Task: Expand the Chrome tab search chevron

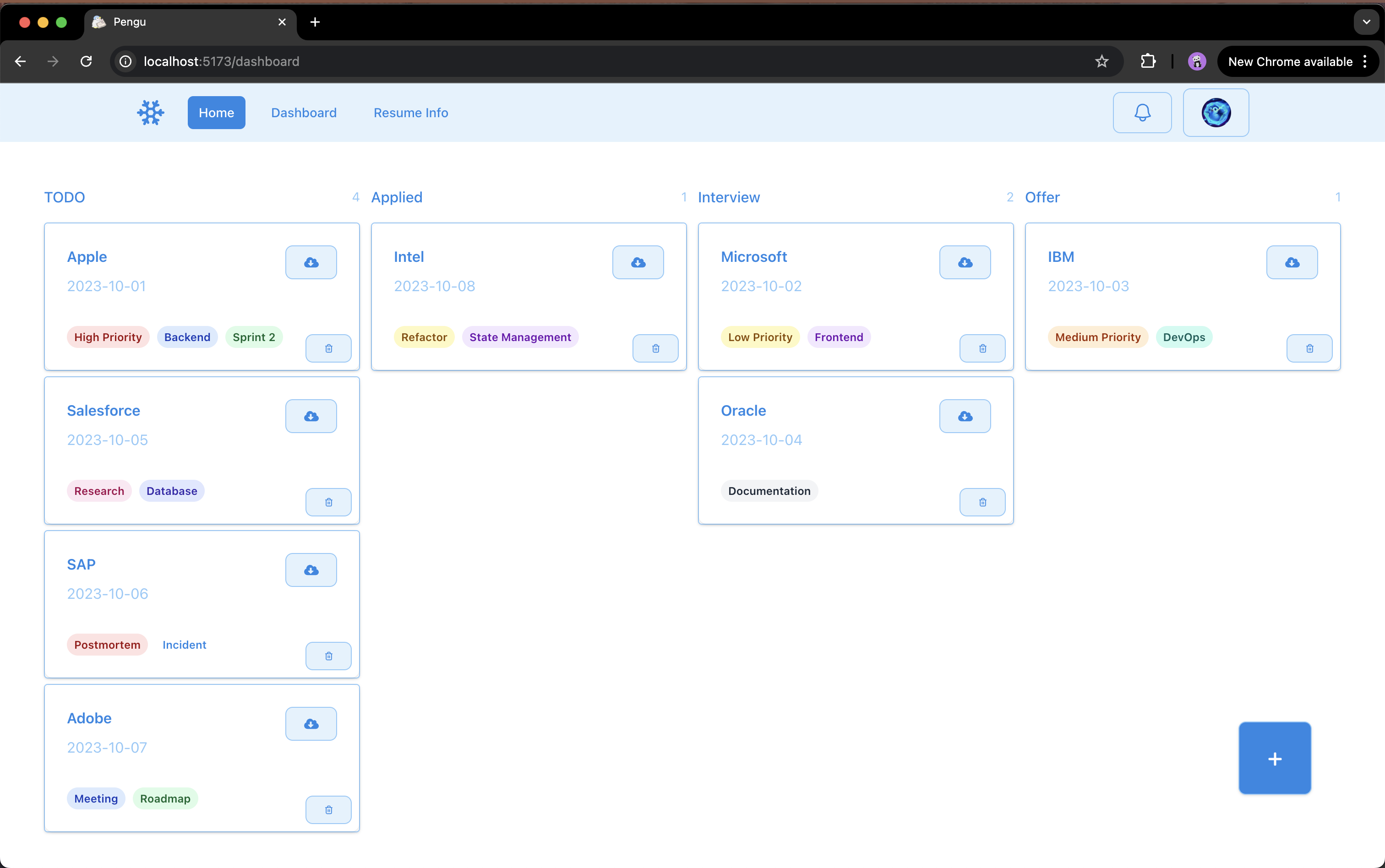Action: point(1366,22)
